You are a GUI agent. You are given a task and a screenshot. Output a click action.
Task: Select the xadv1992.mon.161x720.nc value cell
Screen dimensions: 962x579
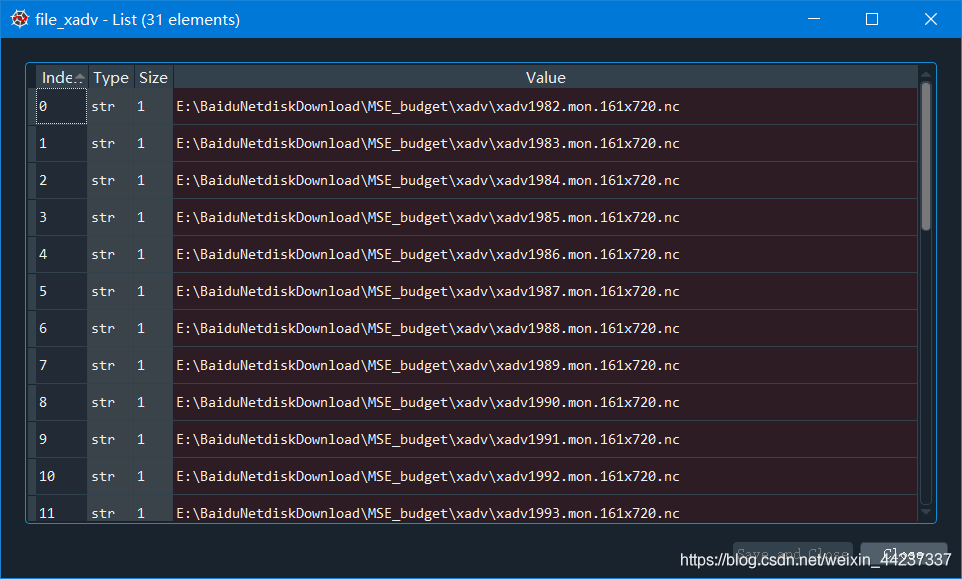tap(545, 477)
